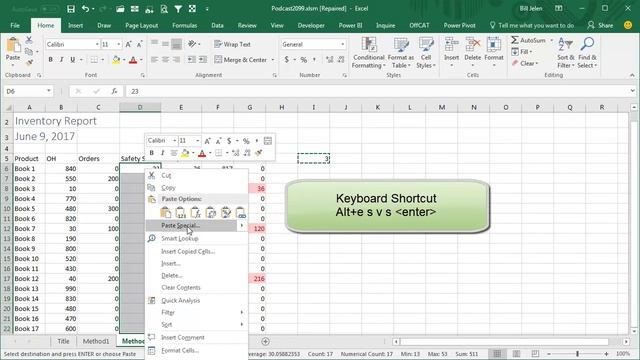Viewport: 640px width, 360px height.
Task: Open Cell Styles gallery
Action: point(426,53)
